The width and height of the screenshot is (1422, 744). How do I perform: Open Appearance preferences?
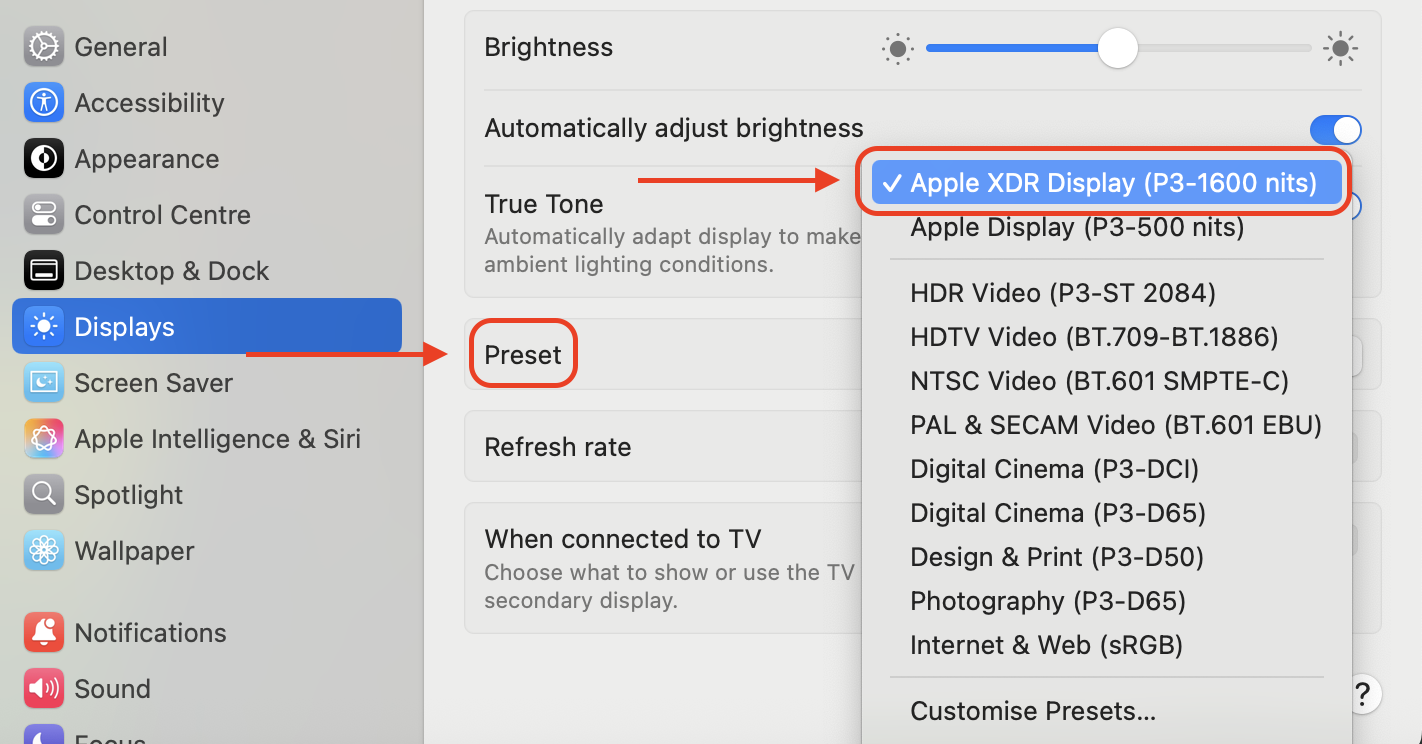pyautogui.click(x=145, y=158)
